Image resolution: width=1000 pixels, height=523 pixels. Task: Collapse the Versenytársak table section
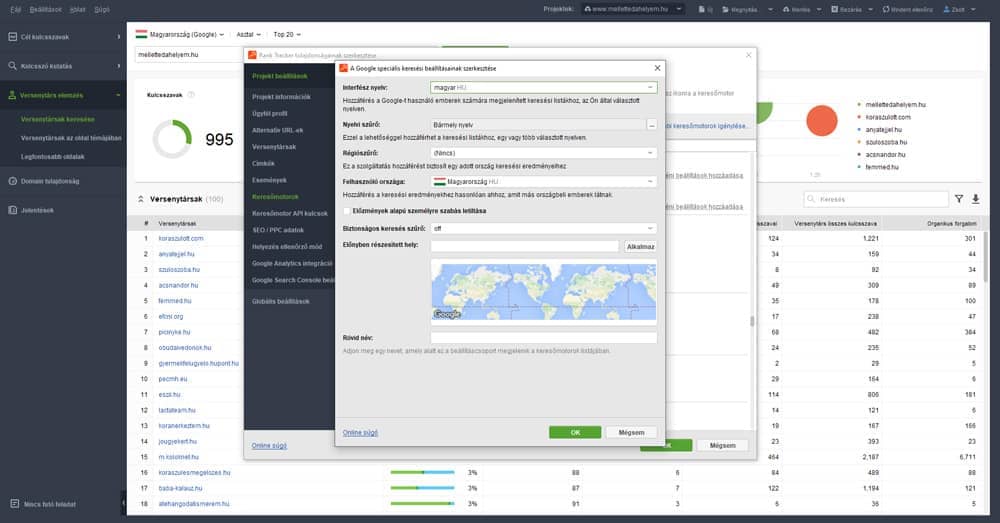point(140,199)
